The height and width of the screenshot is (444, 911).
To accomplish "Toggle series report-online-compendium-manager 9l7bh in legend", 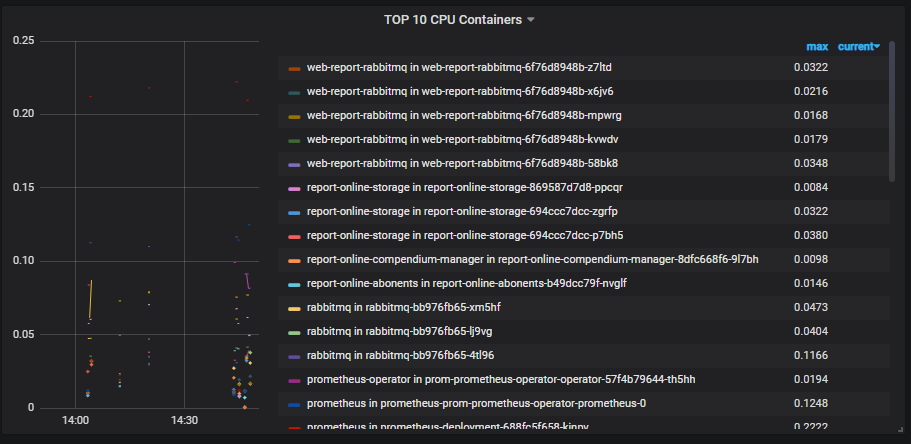I will pyautogui.click(x=533, y=259).
